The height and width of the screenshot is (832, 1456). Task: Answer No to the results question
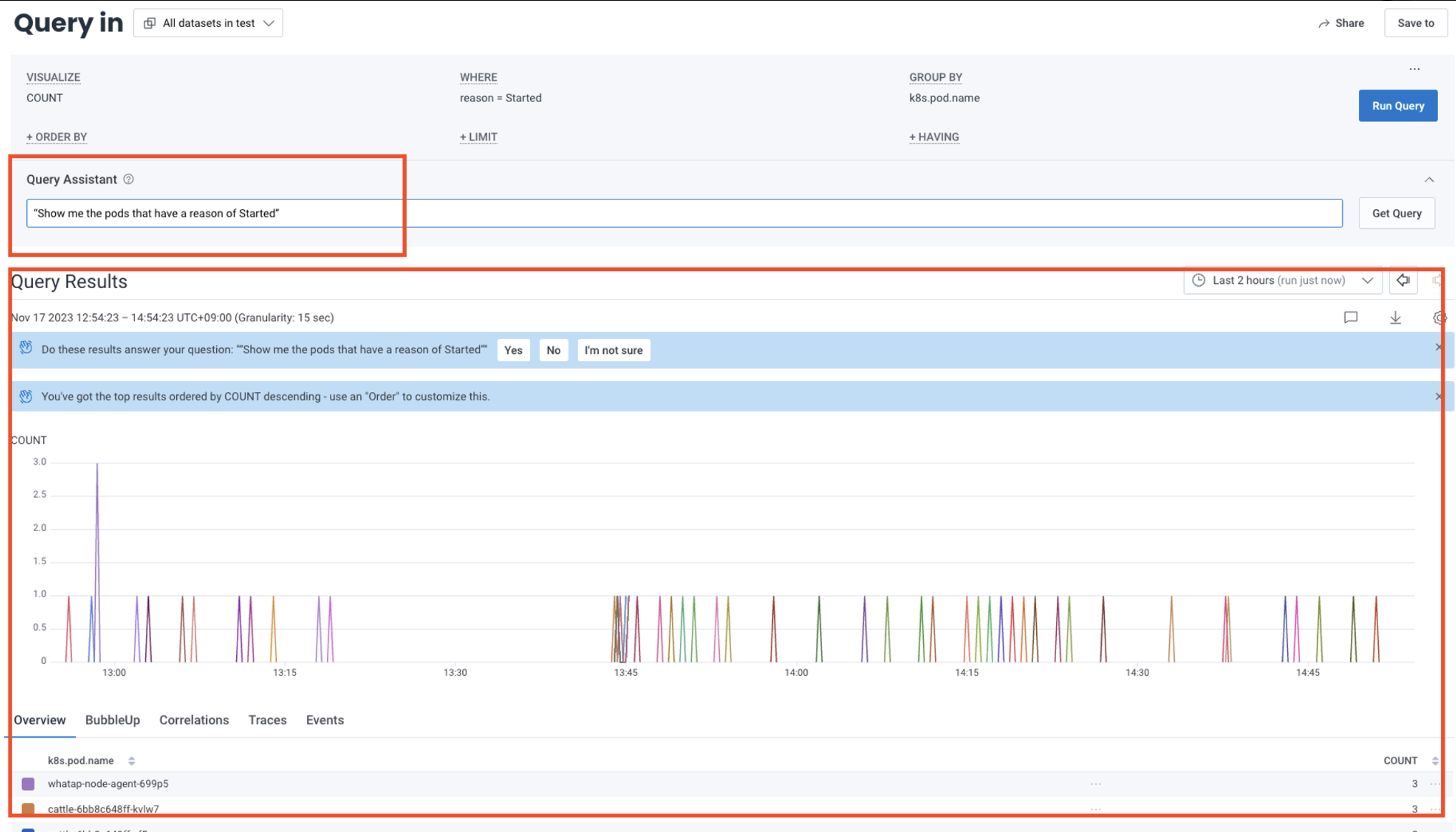point(553,350)
